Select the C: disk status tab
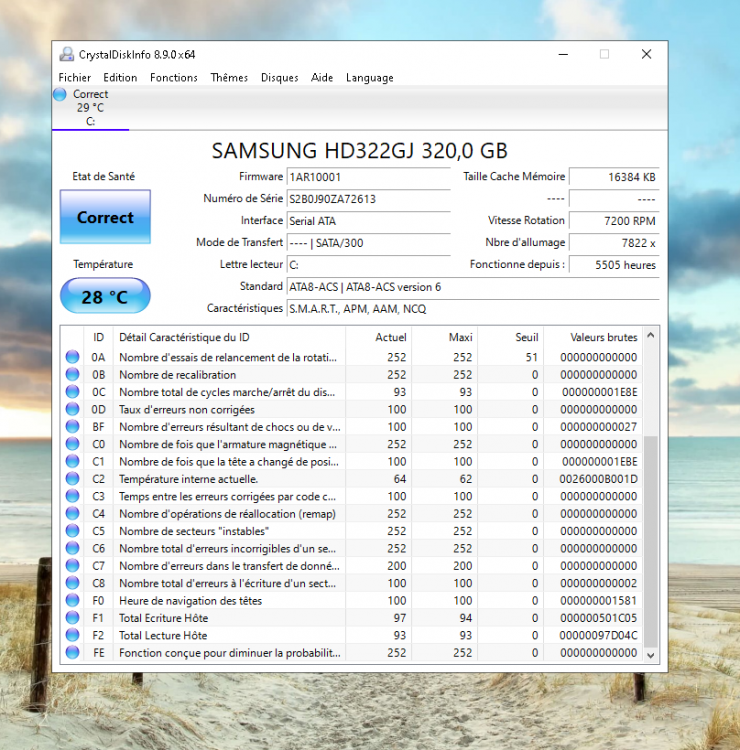Screen dimensions: 740x750 tap(90, 108)
